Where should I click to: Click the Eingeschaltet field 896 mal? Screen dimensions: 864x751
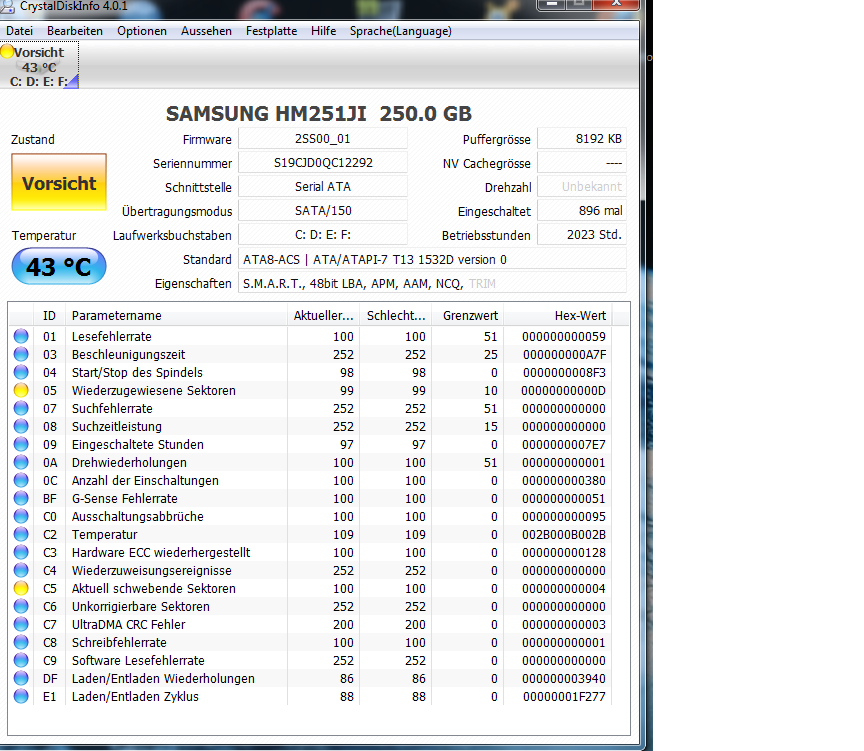[x=582, y=210]
